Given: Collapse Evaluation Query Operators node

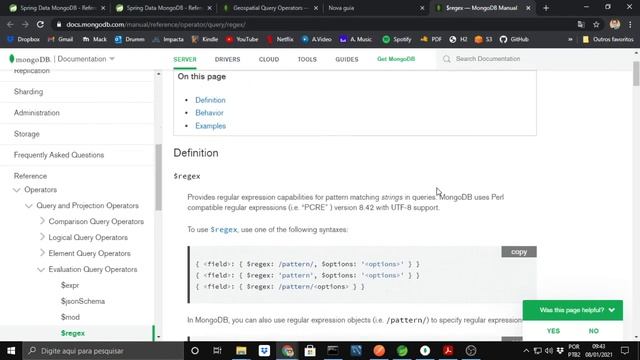Looking at the screenshot, I should coord(41,269).
